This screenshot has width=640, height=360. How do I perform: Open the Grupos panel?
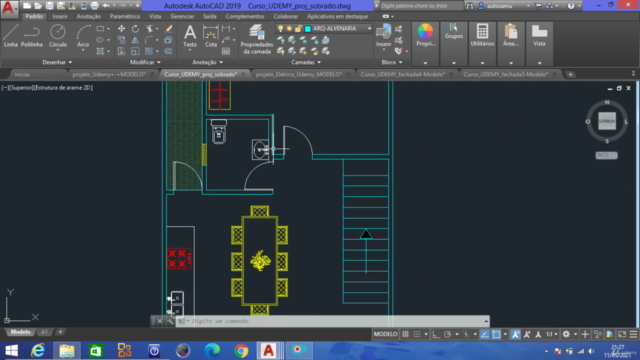coord(453,31)
